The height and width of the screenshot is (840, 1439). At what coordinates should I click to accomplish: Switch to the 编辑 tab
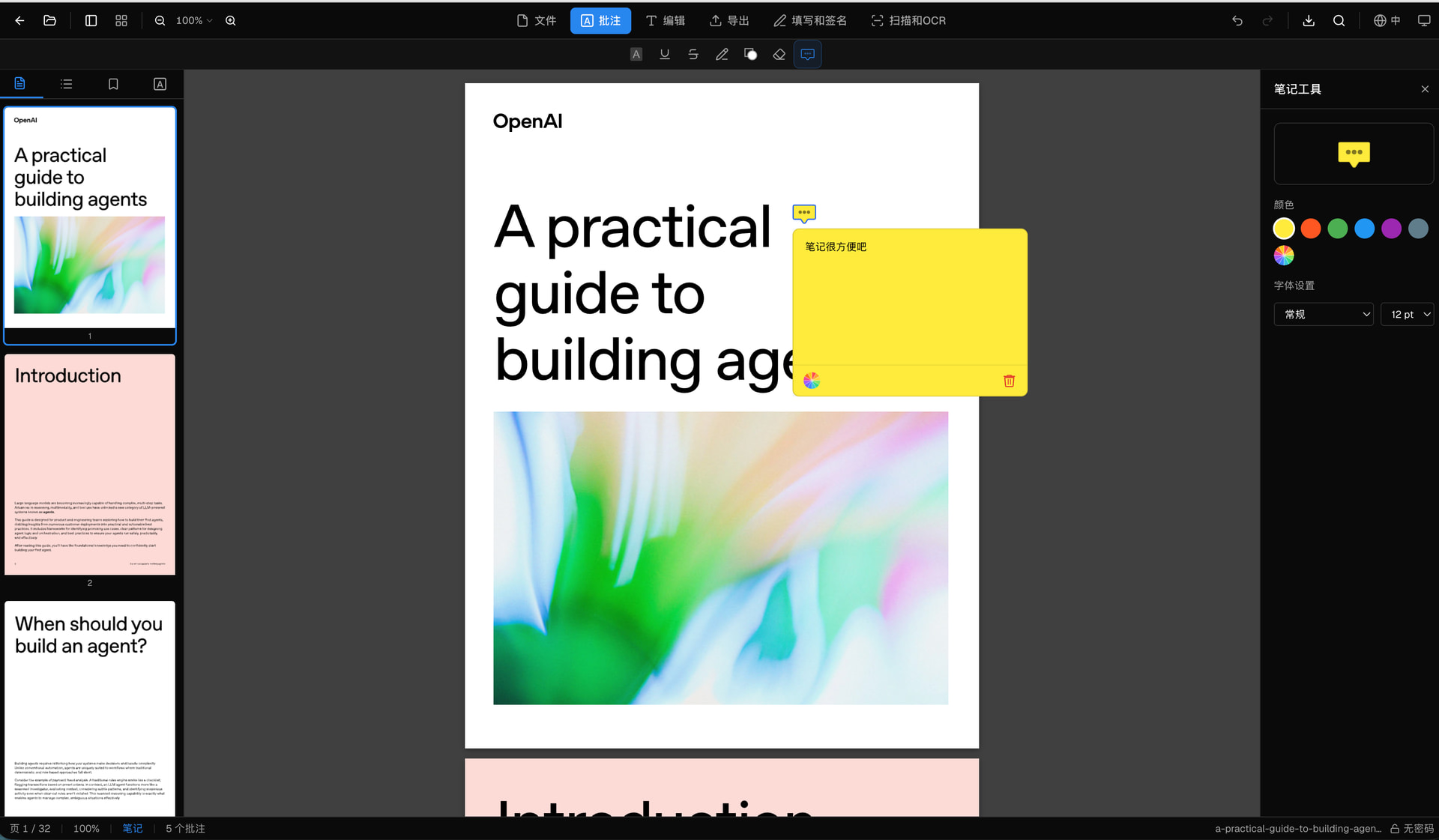(x=666, y=21)
